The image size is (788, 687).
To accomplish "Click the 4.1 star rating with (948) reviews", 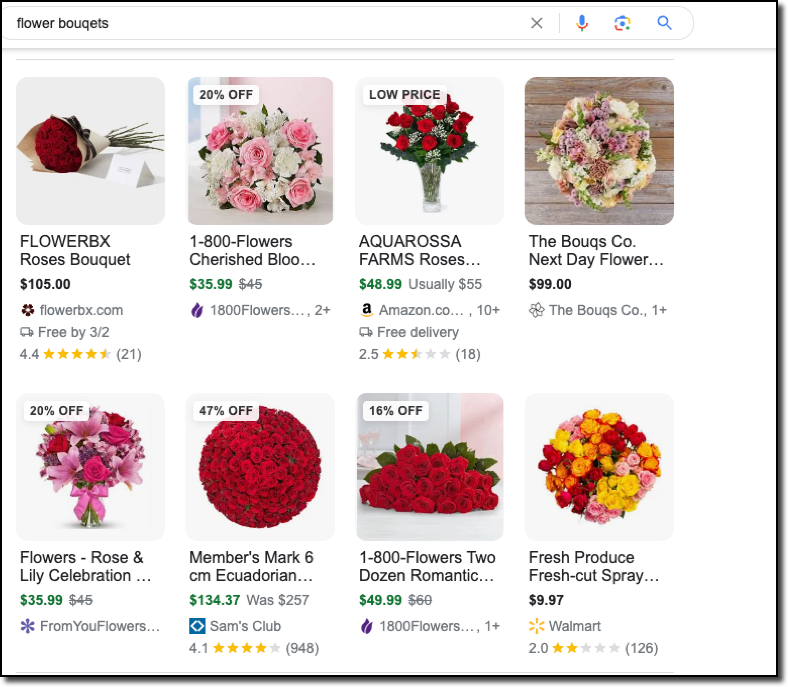I will coord(254,648).
